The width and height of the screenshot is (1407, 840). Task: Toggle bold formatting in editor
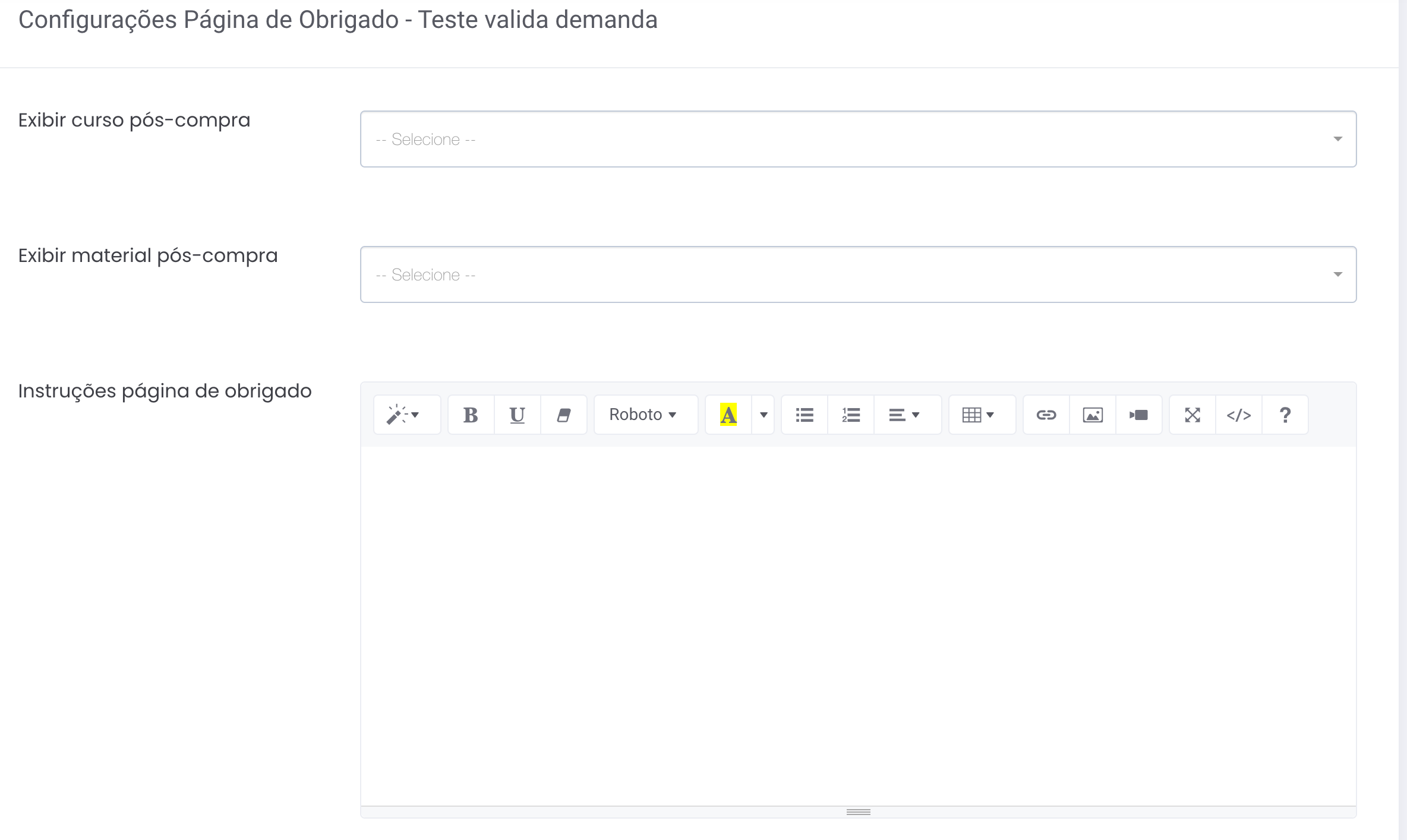471,415
